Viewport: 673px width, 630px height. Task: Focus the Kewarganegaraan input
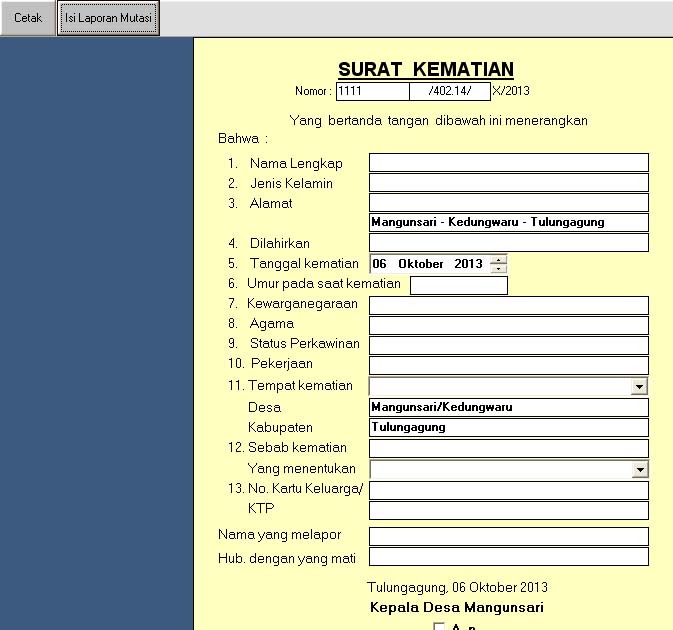click(509, 306)
